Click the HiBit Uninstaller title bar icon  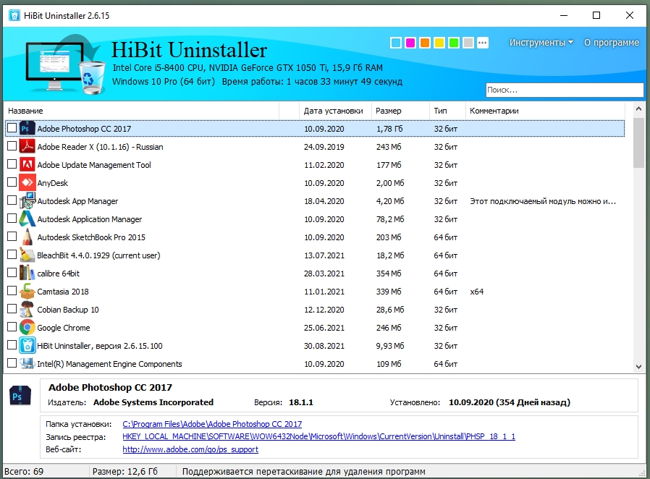click(x=14, y=15)
